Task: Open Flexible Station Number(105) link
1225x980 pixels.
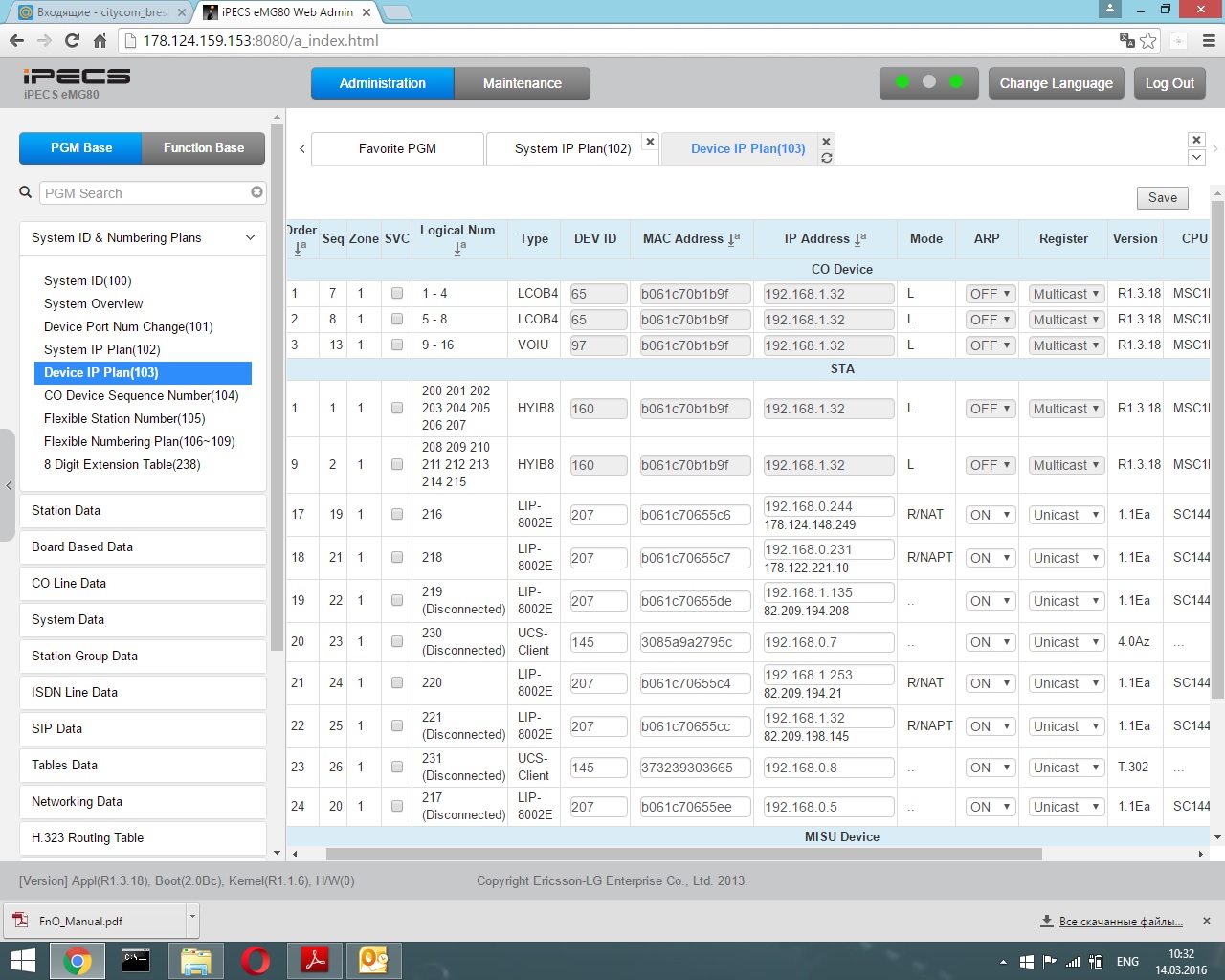Action: pos(124,418)
